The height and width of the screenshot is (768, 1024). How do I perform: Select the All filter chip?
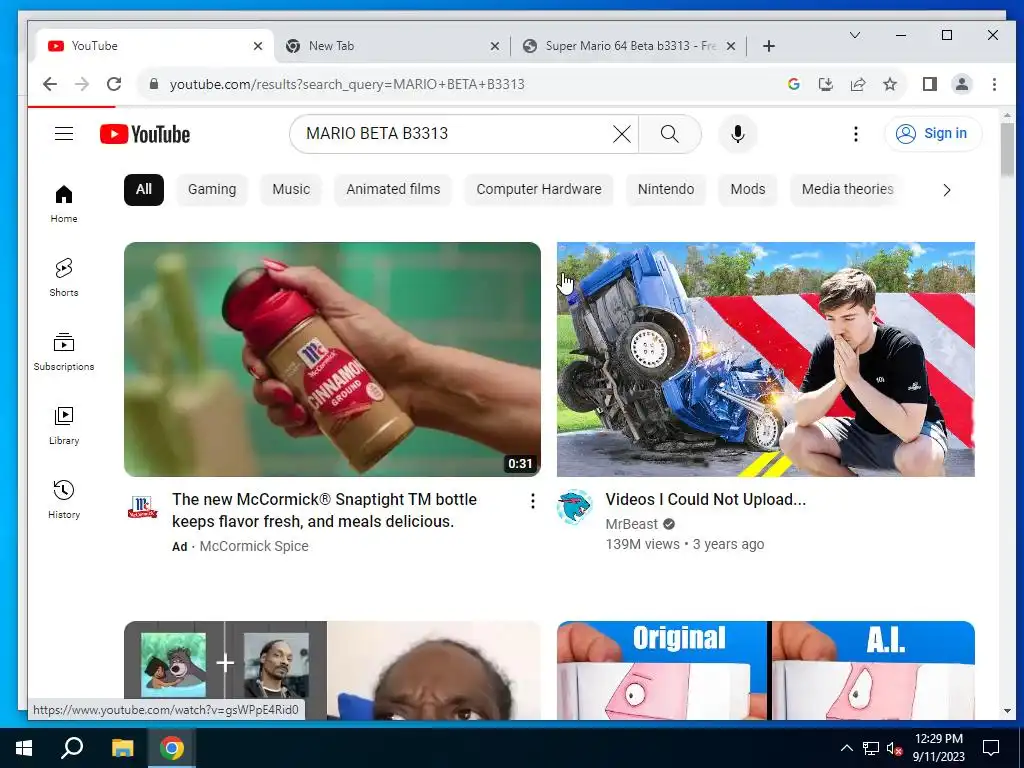[144, 190]
